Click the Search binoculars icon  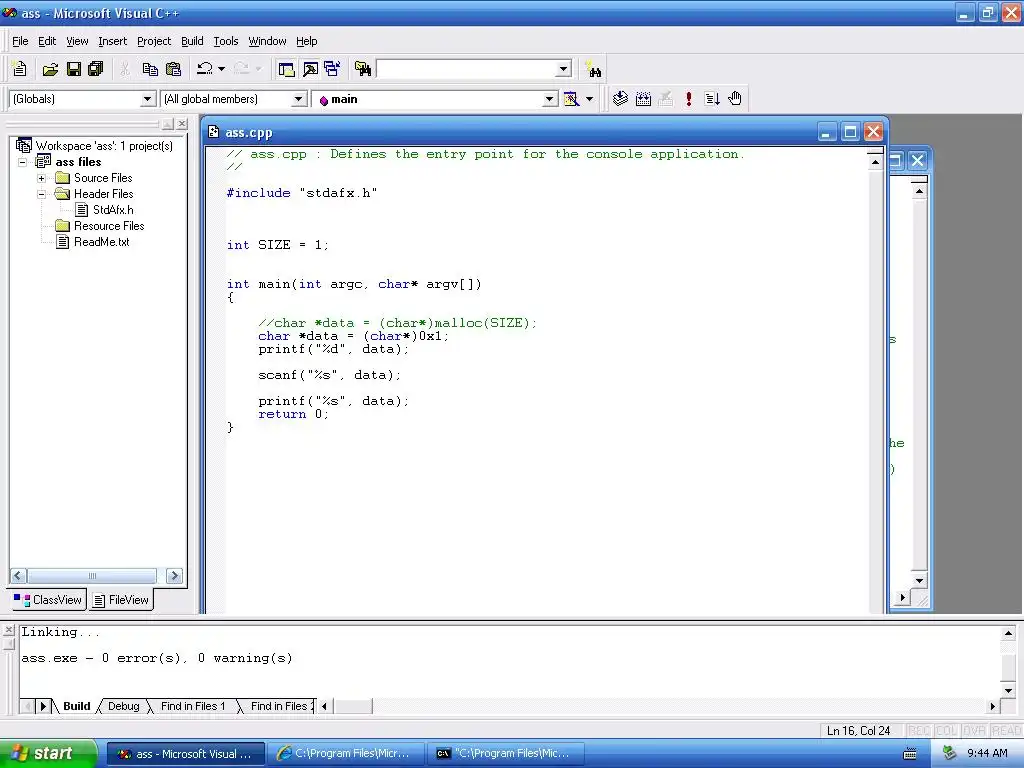[593, 69]
